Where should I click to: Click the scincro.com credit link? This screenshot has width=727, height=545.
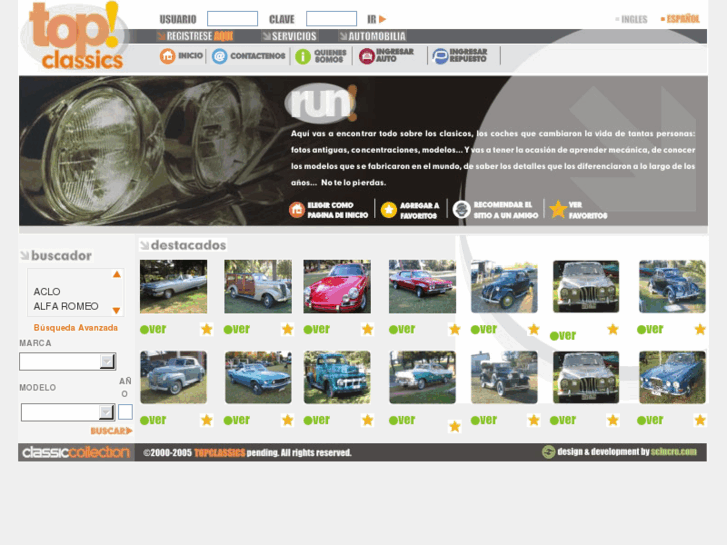tap(674, 452)
